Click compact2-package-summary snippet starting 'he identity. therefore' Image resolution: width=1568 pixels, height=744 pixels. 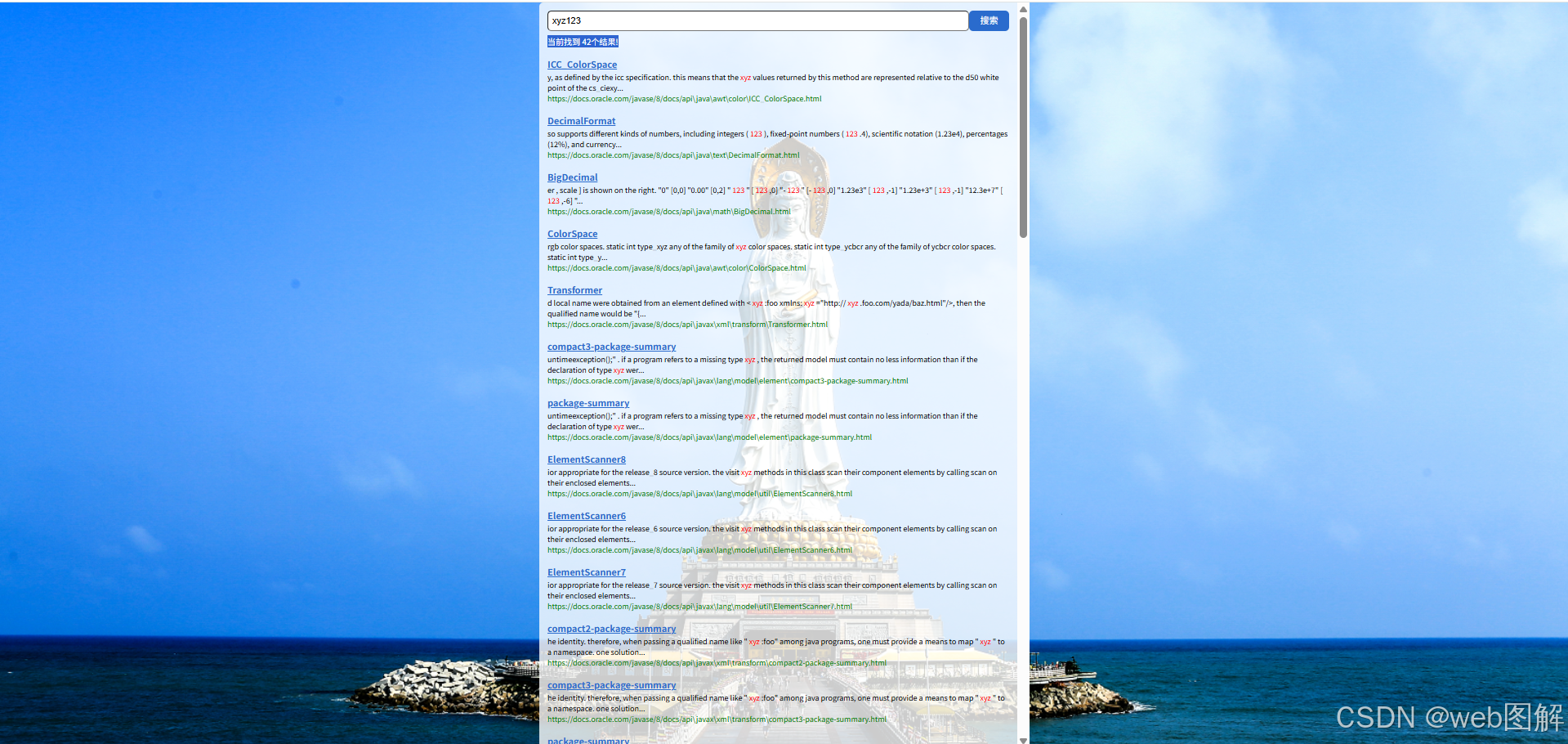pos(776,647)
